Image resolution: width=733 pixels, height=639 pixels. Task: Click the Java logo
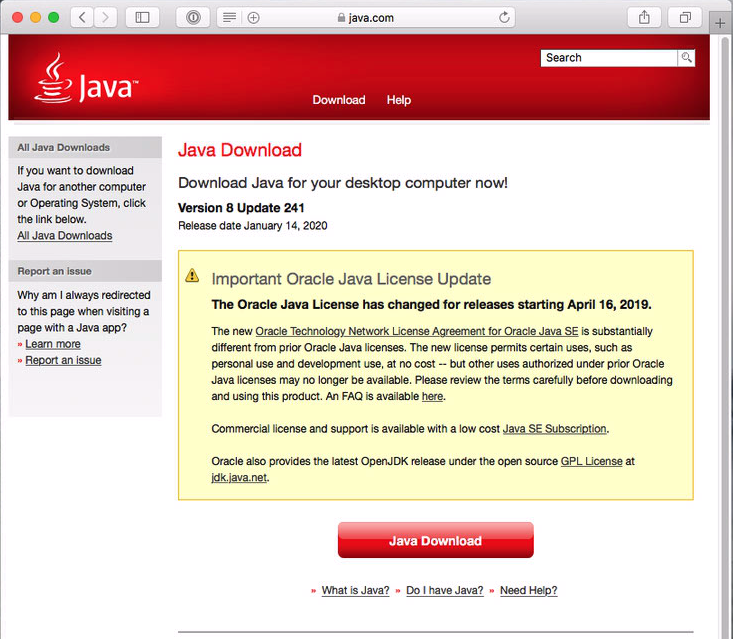pyautogui.click(x=85, y=80)
